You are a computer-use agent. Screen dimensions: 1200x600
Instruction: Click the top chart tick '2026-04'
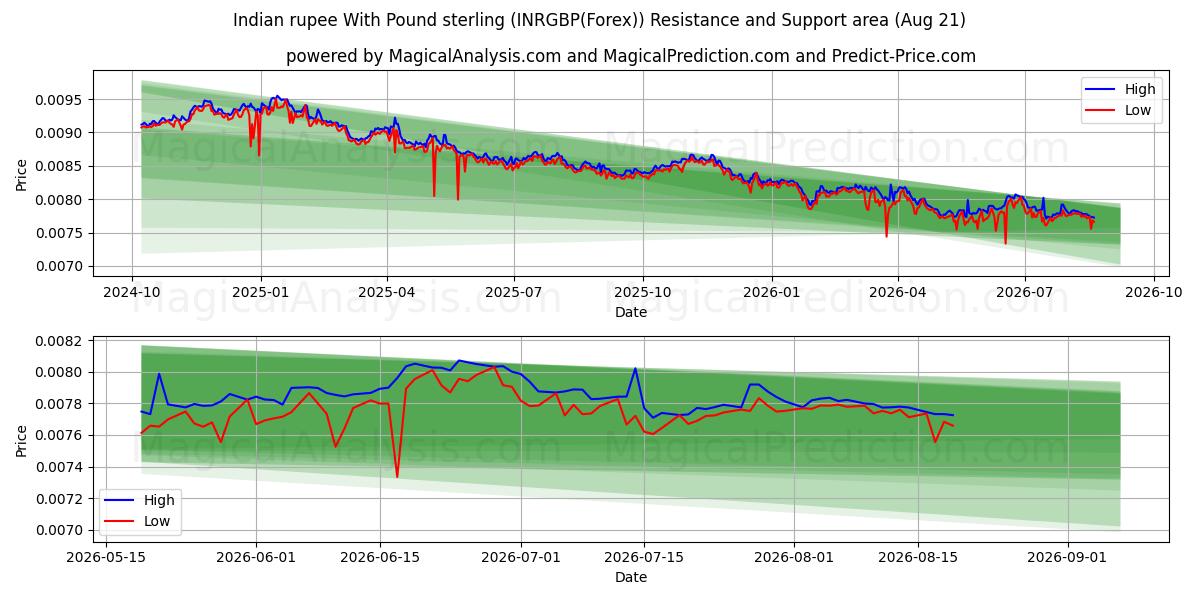point(897,293)
